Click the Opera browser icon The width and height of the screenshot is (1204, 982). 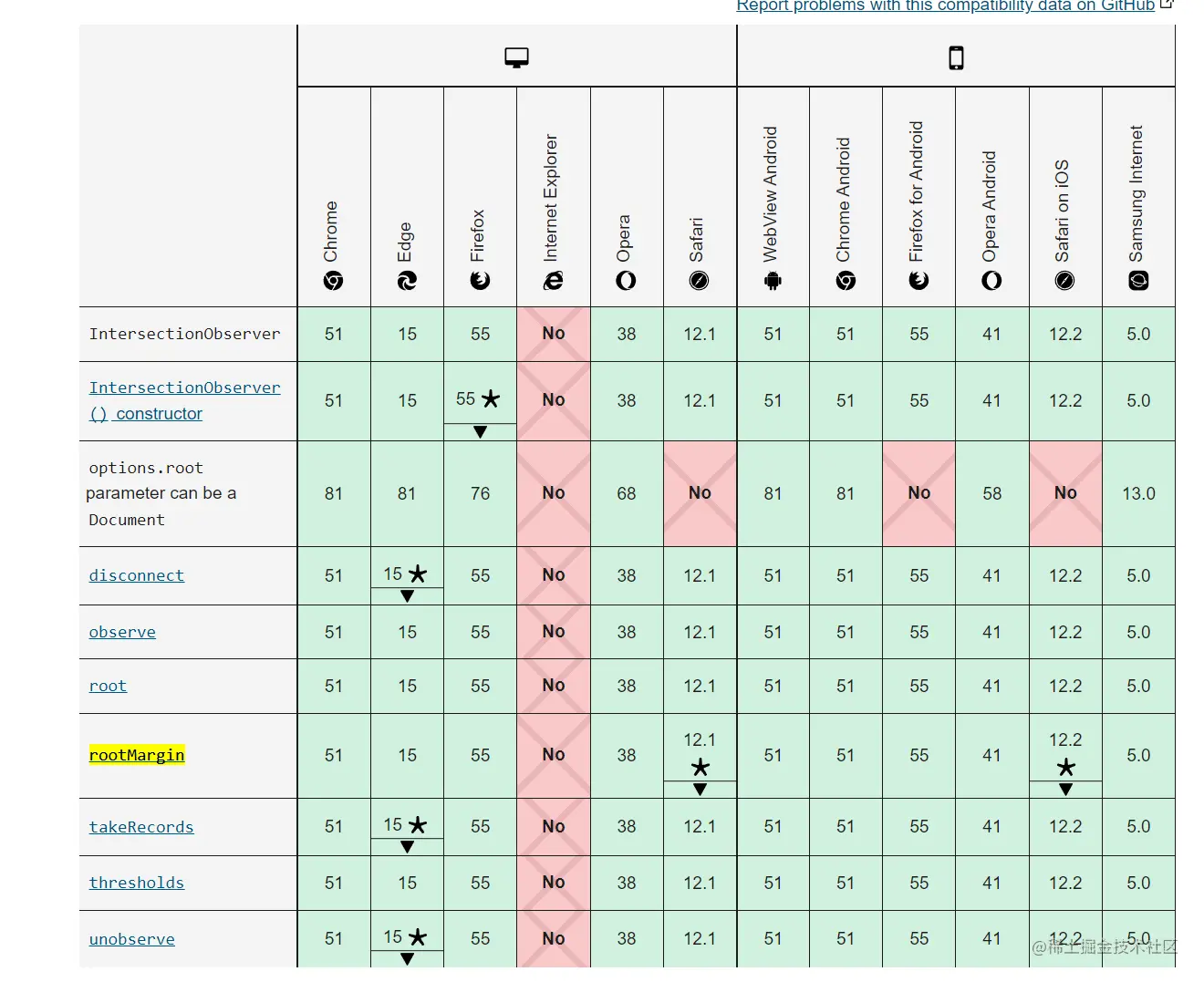[626, 281]
